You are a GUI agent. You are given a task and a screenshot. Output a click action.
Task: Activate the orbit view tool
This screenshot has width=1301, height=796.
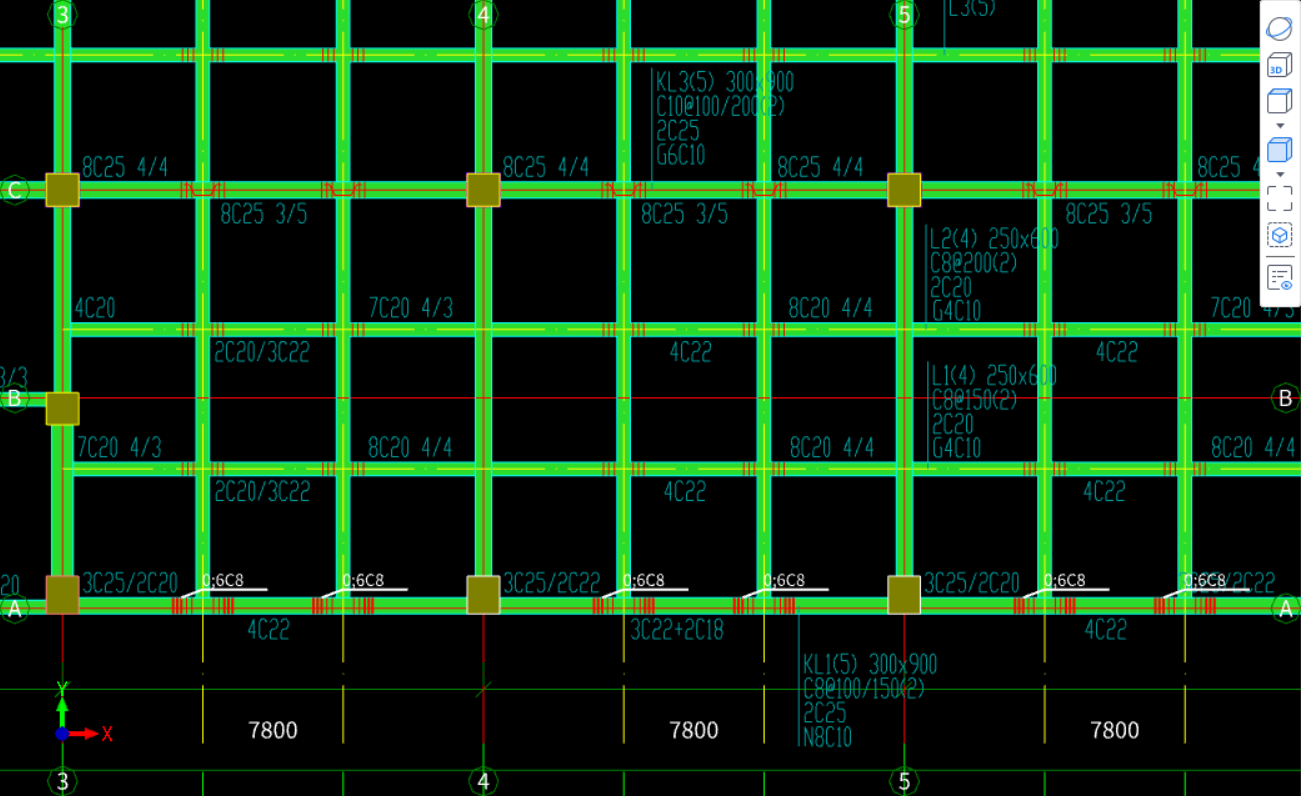[1279, 29]
